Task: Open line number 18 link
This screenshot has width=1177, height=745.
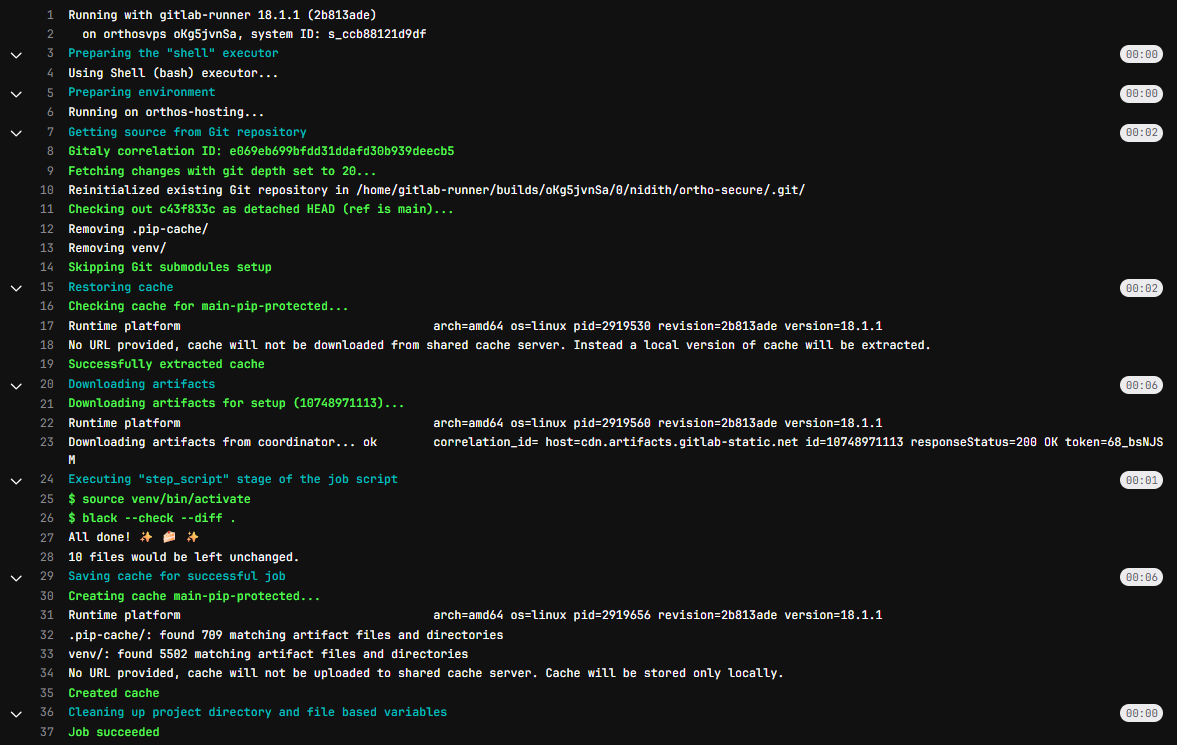Action: (x=47, y=345)
